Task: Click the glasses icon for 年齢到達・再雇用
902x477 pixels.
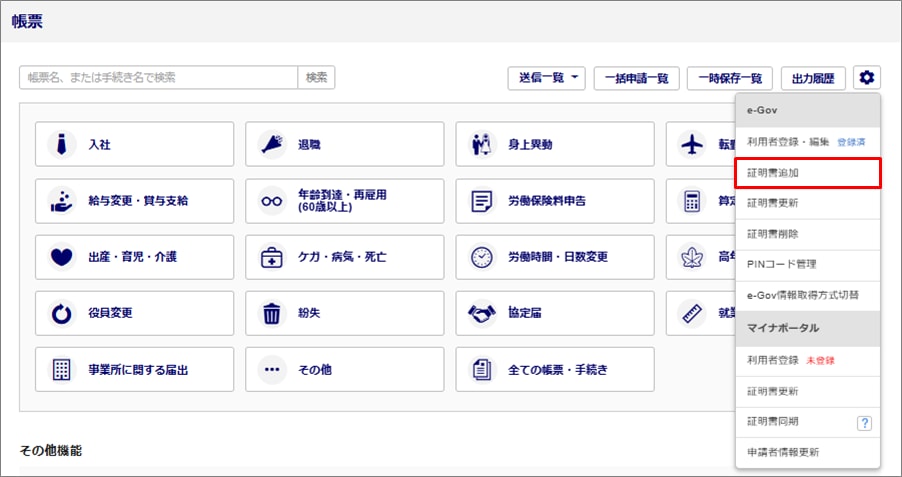Action: coord(272,201)
